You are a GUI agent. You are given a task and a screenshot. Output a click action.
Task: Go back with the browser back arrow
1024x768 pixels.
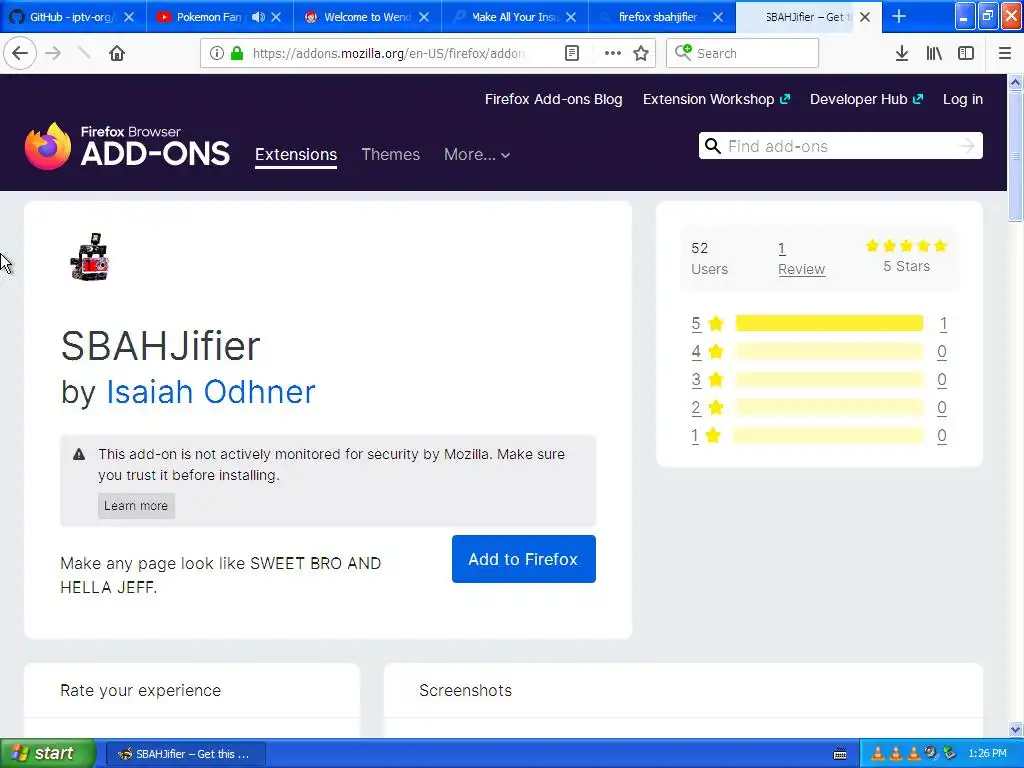coord(20,53)
